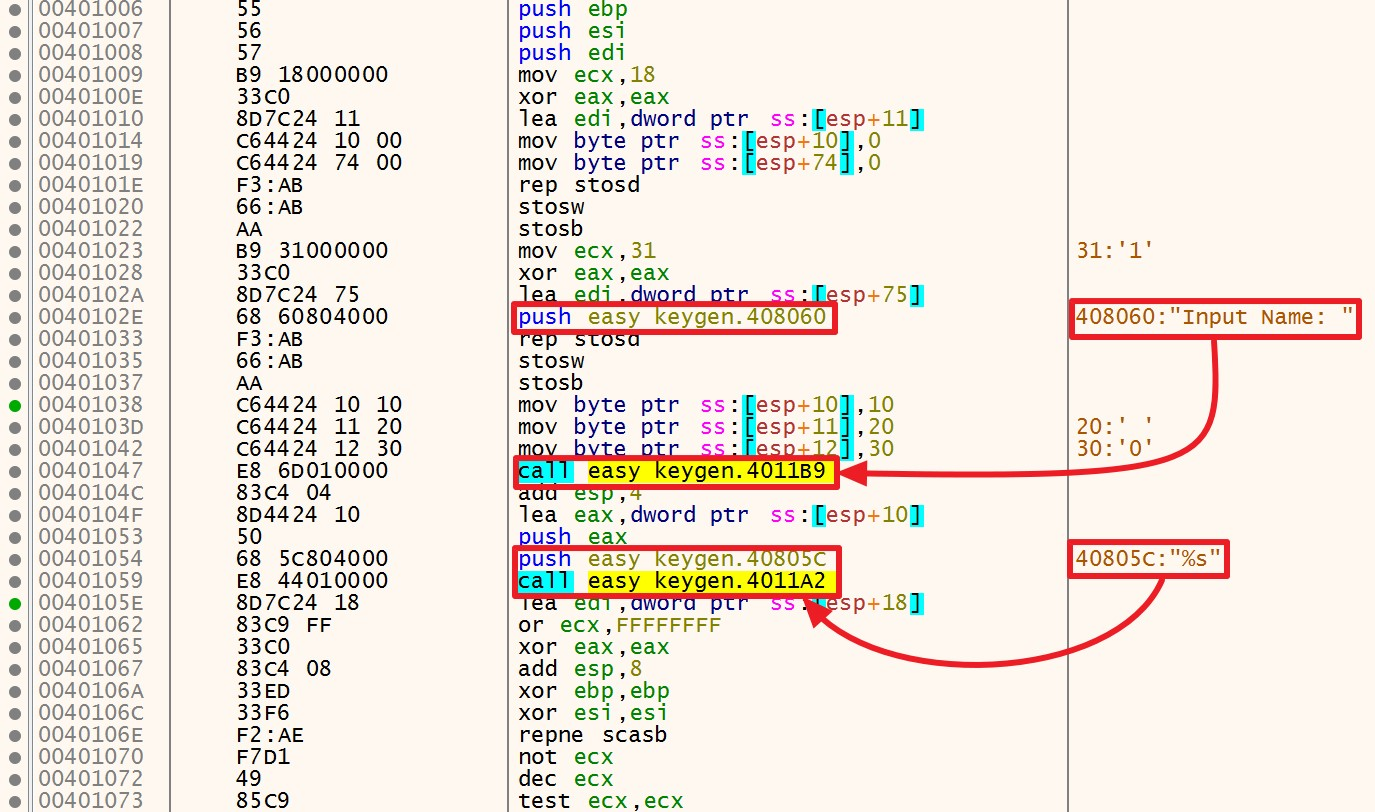This screenshot has width=1375, height=812.
Task: Select instruction mov byte ptr [esp+74],0
Action: [700, 163]
